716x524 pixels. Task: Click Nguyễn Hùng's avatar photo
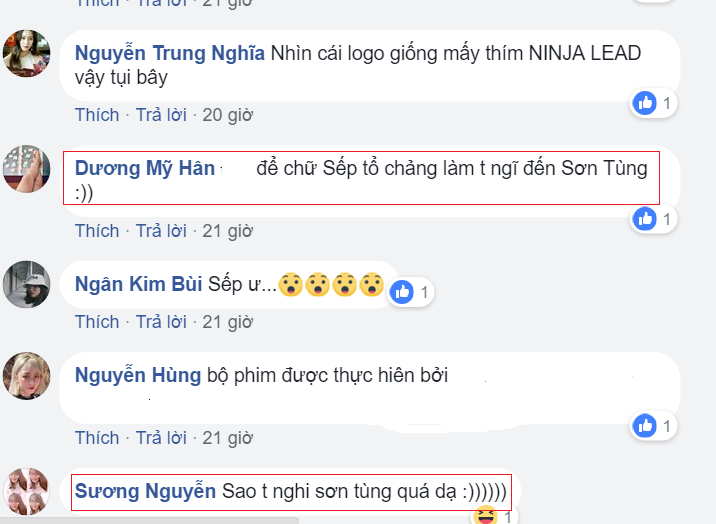point(27,376)
